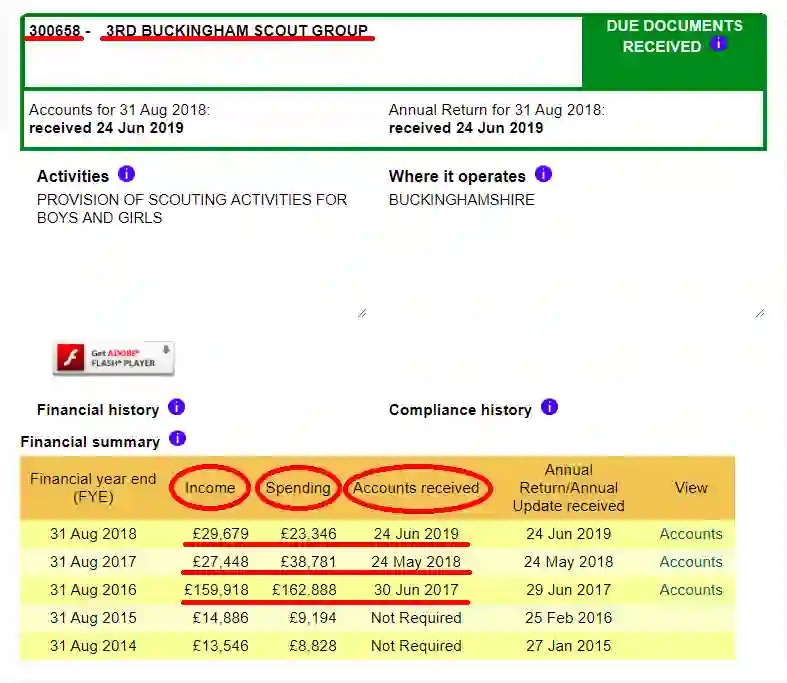
Task: View Accounts for 31 Aug 2016
Action: 690,590
